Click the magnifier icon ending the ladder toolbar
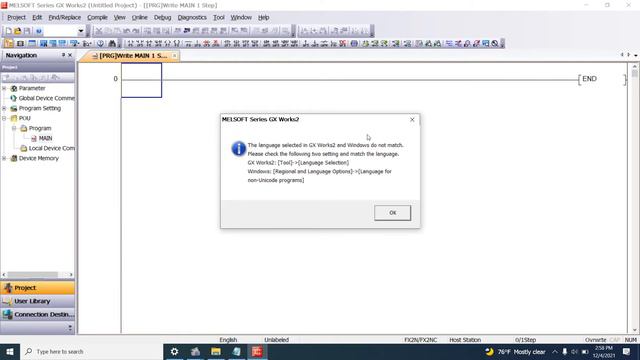The image size is (640, 360). coord(495,43)
